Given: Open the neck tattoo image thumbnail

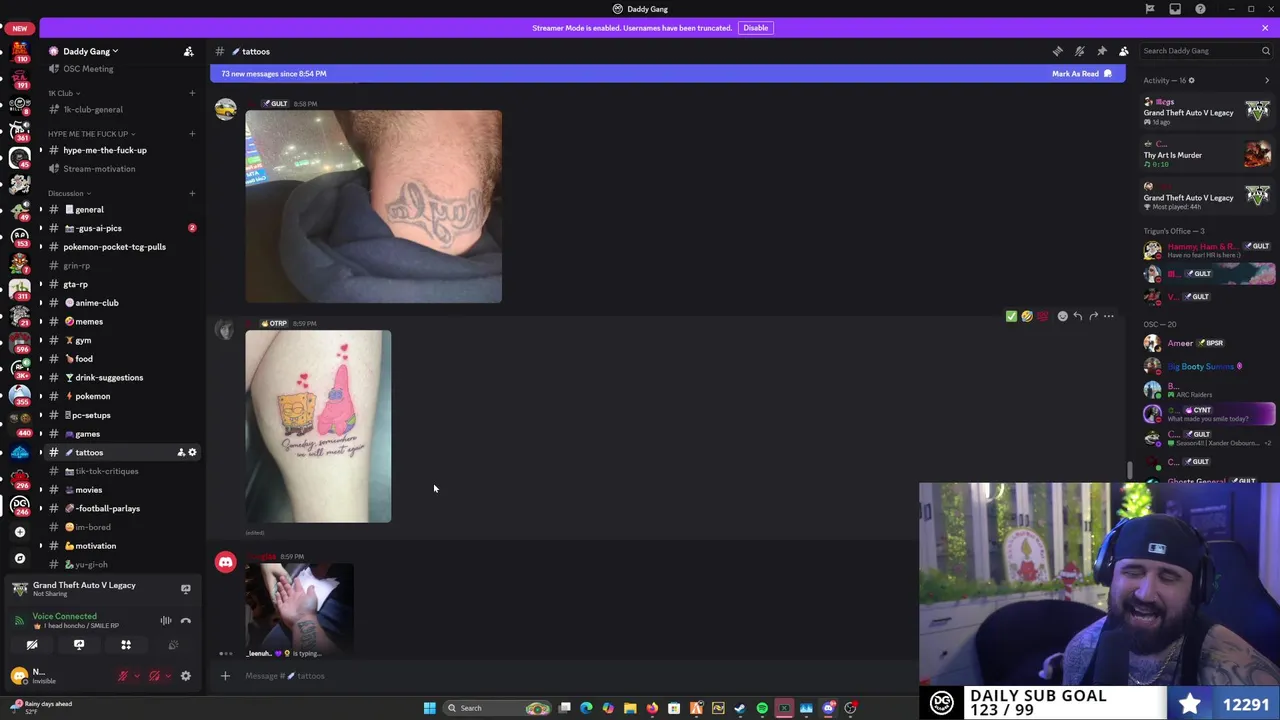Looking at the screenshot, I should 374,206.
